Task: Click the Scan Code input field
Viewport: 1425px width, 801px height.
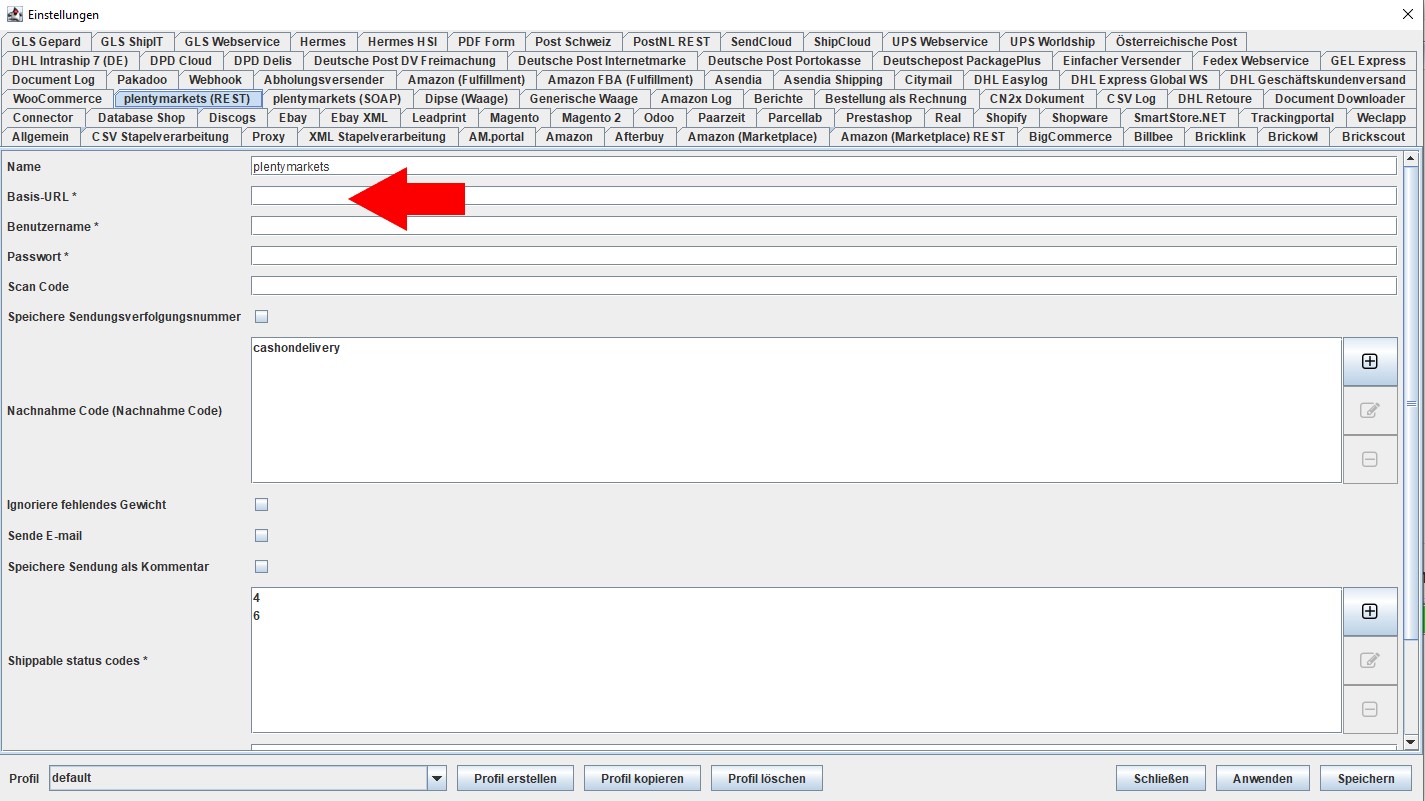Action: pyautogui.click(x=823, y=286)
